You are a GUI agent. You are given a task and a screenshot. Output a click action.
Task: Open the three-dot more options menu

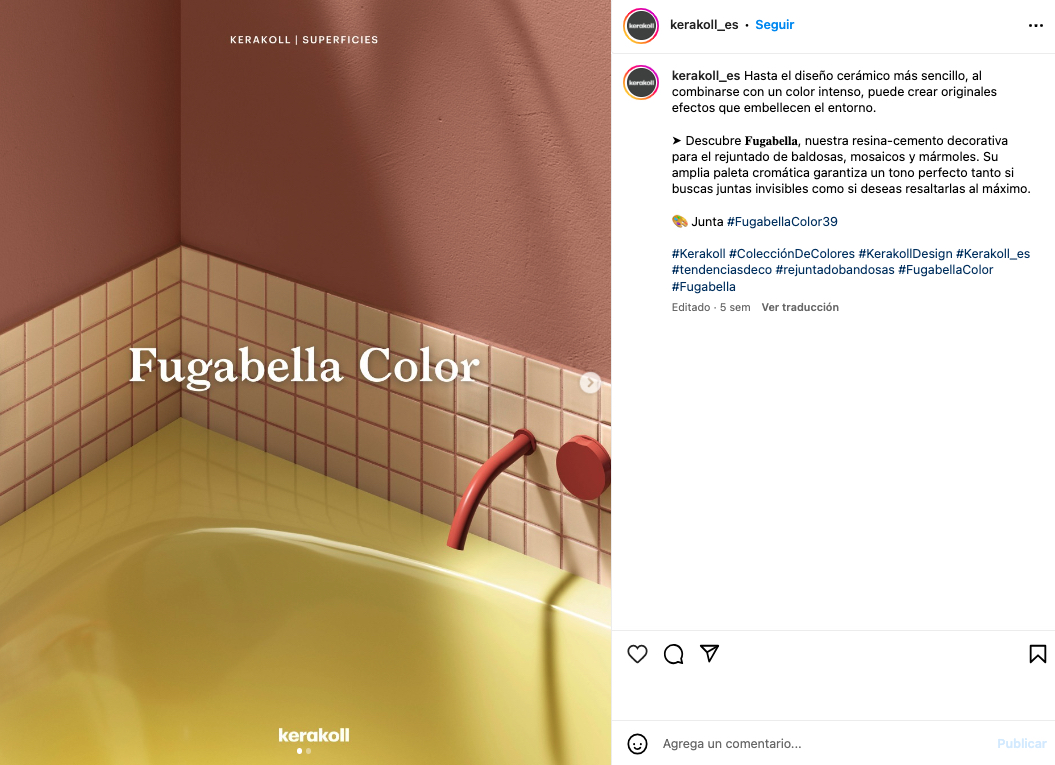1035,26
